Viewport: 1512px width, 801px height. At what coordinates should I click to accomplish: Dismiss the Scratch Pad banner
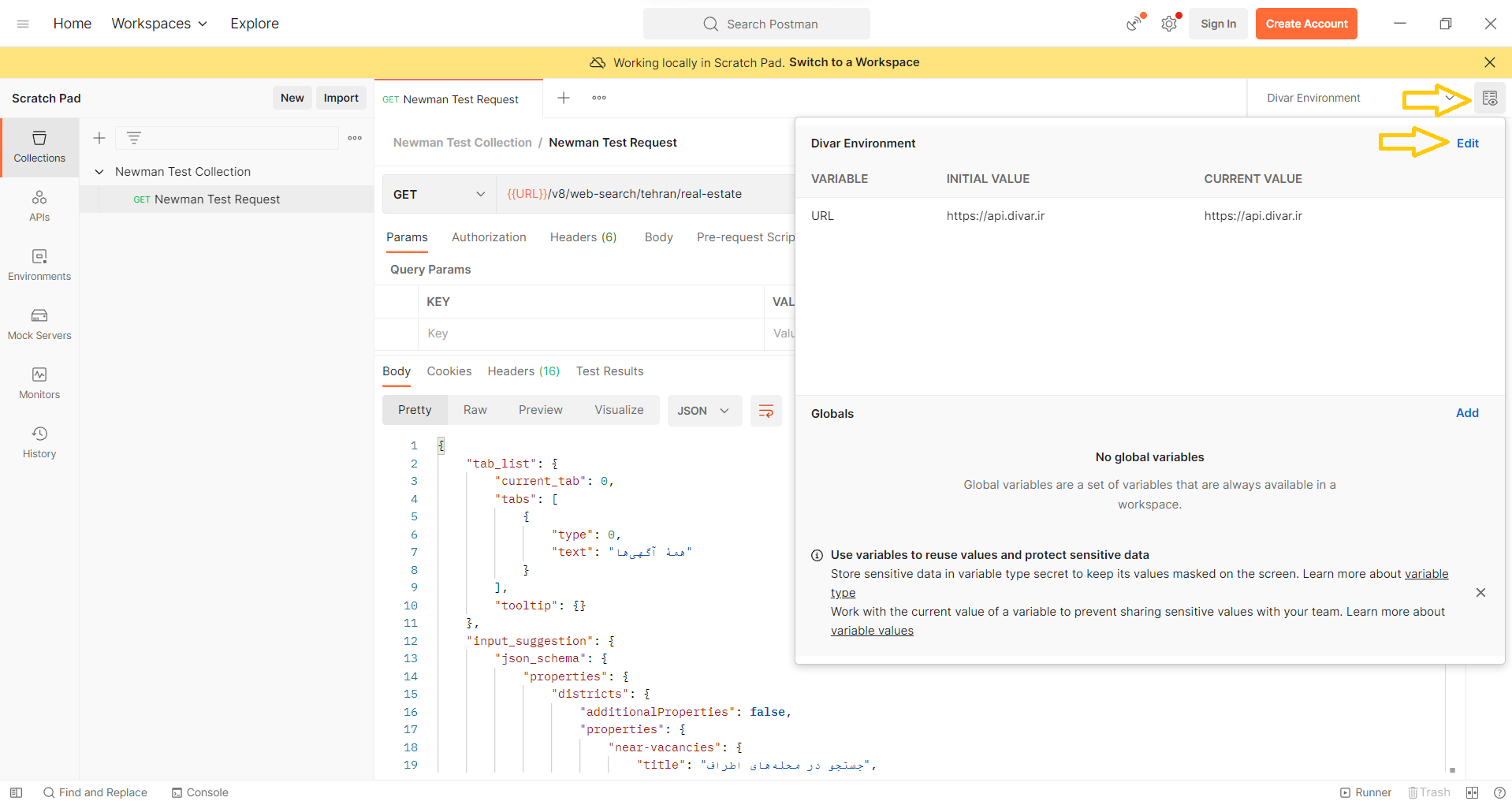[1488, 62]
